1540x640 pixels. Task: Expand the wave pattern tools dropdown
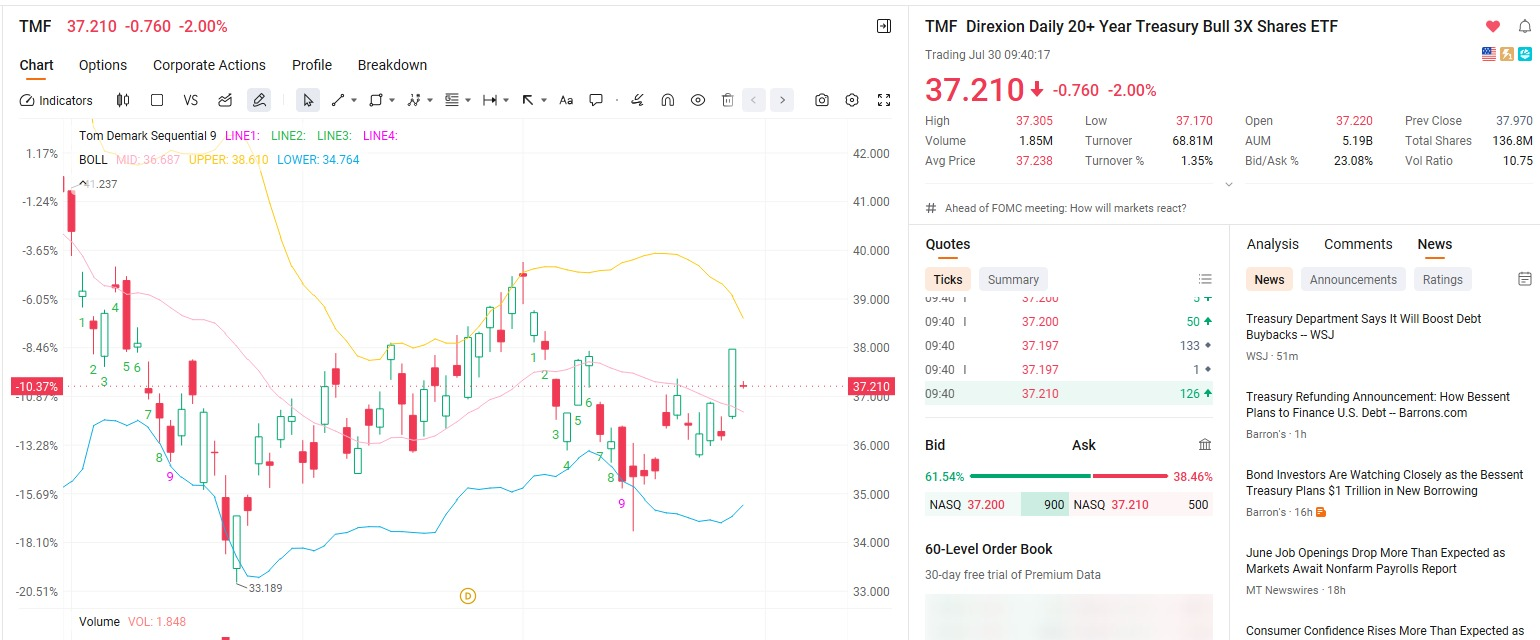[x=430, y=100]
